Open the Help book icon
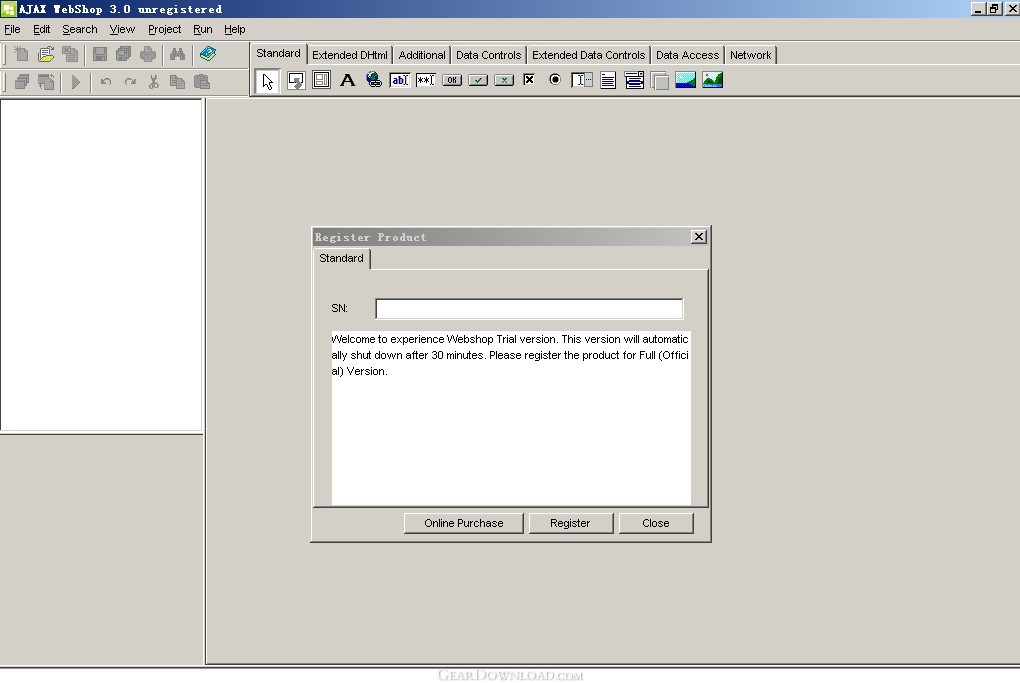This screenshot has width=1020, height=683. [208, 53]
